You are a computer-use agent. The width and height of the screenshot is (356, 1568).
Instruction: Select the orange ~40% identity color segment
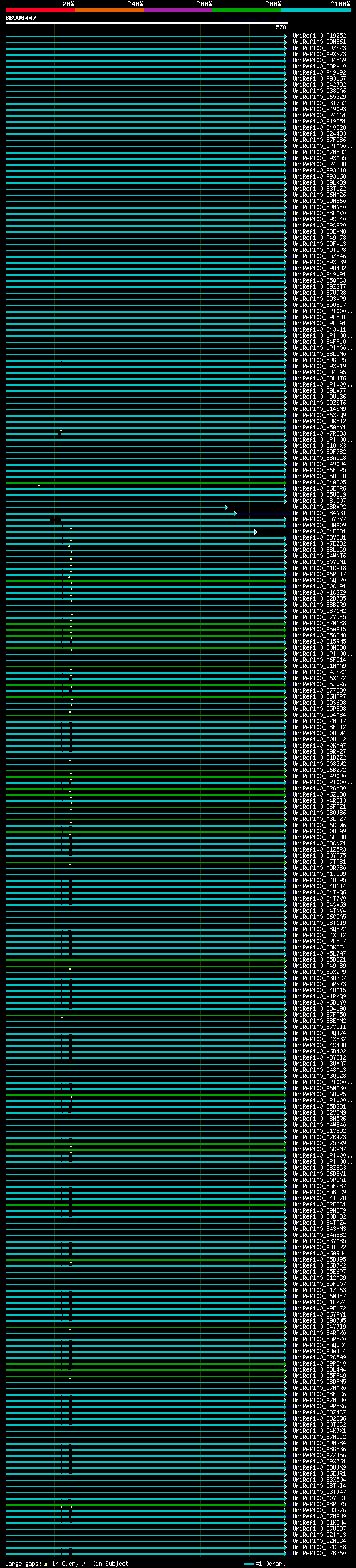pos(109,10)
